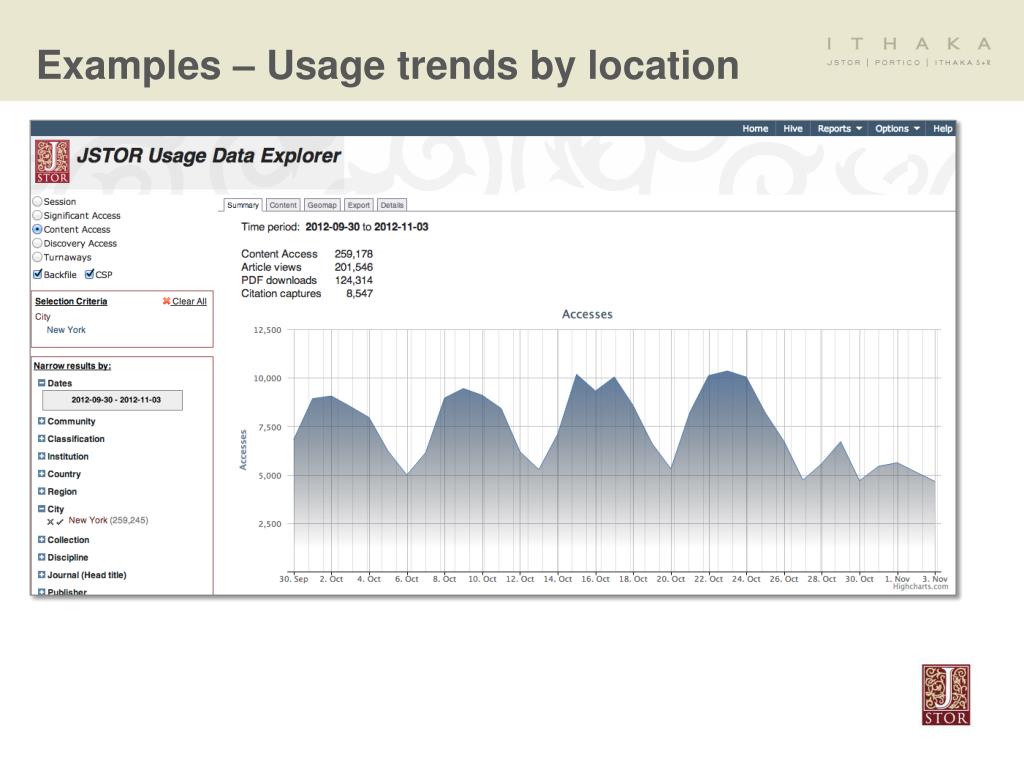
Task: Switch to the Content tab
Action: (x=283, y=205)
